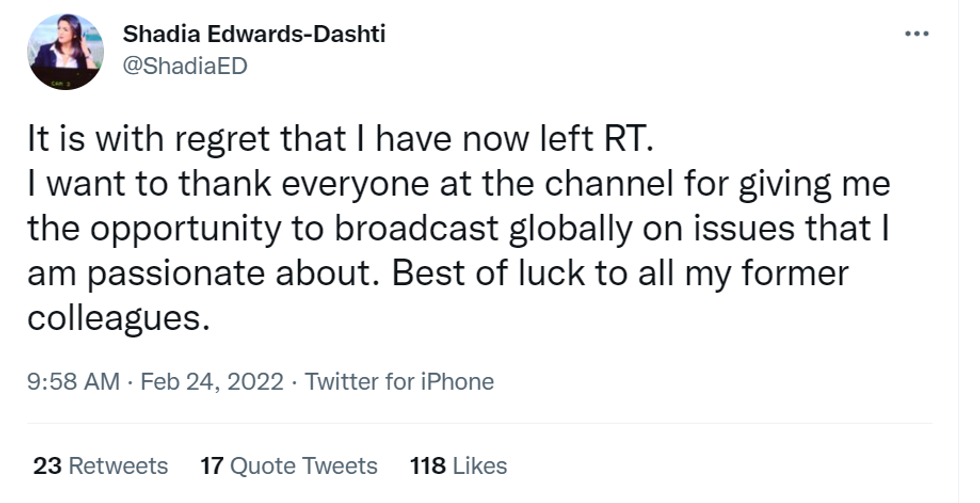Open the @ShadiaED handle link
Screen dimensions: 980x503
pos(184,65)
